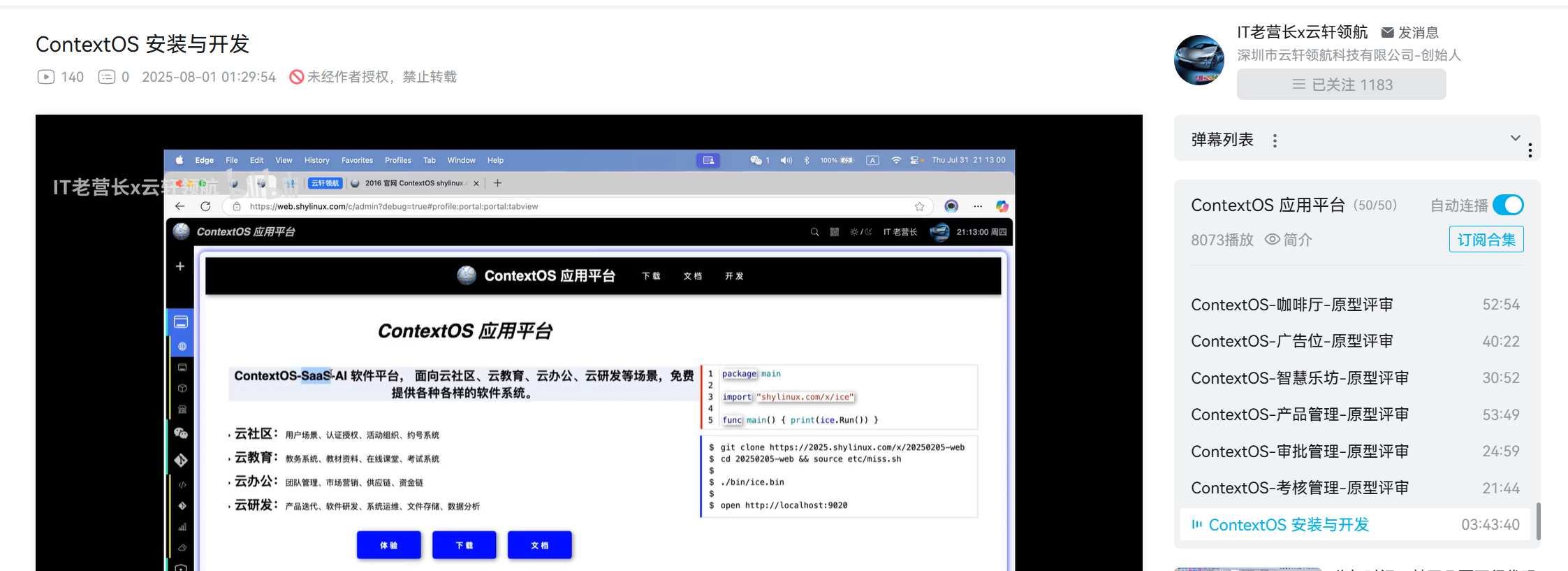Open the IT老营长x云轩领航 uploader profile link
The height and width of the screenshot is (571, 1568).
(x=1303, y=32)
